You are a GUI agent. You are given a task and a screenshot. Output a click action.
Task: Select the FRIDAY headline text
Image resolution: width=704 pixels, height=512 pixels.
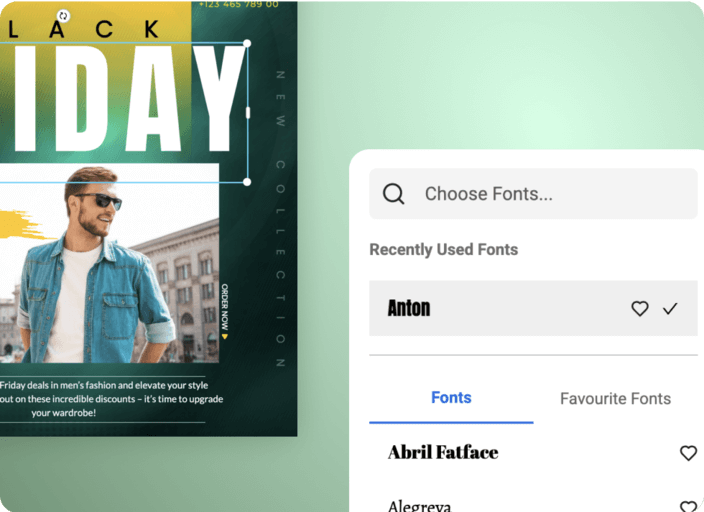click(x=123, y=99)
